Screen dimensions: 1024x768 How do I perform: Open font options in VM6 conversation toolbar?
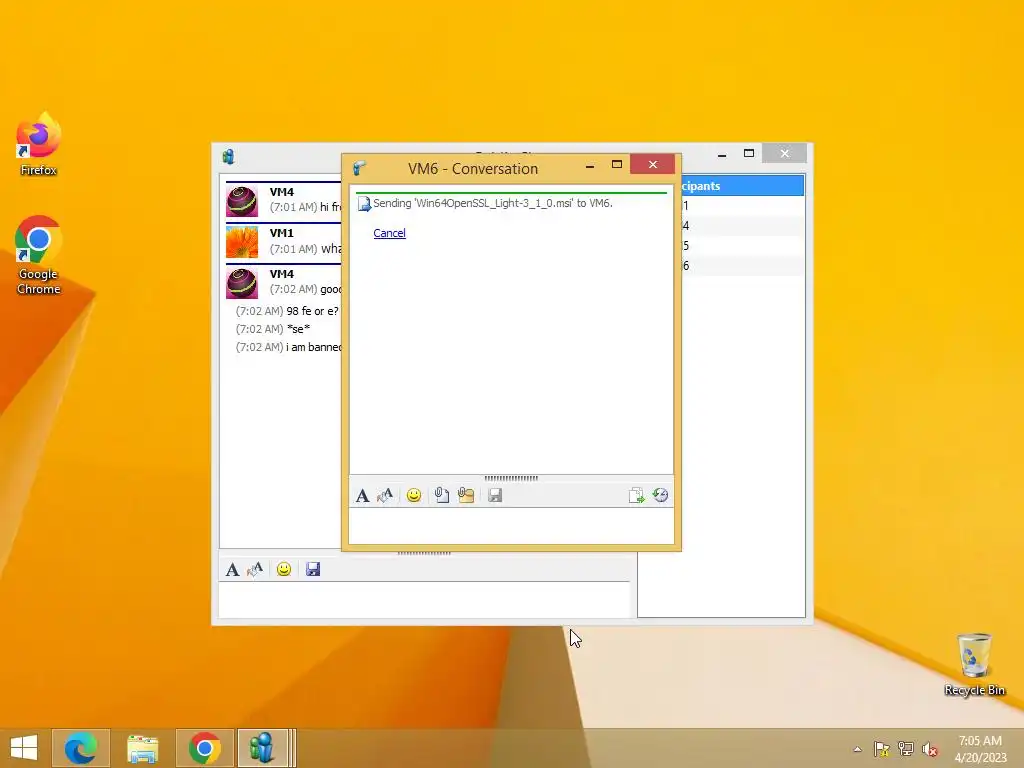coord(362,496)
